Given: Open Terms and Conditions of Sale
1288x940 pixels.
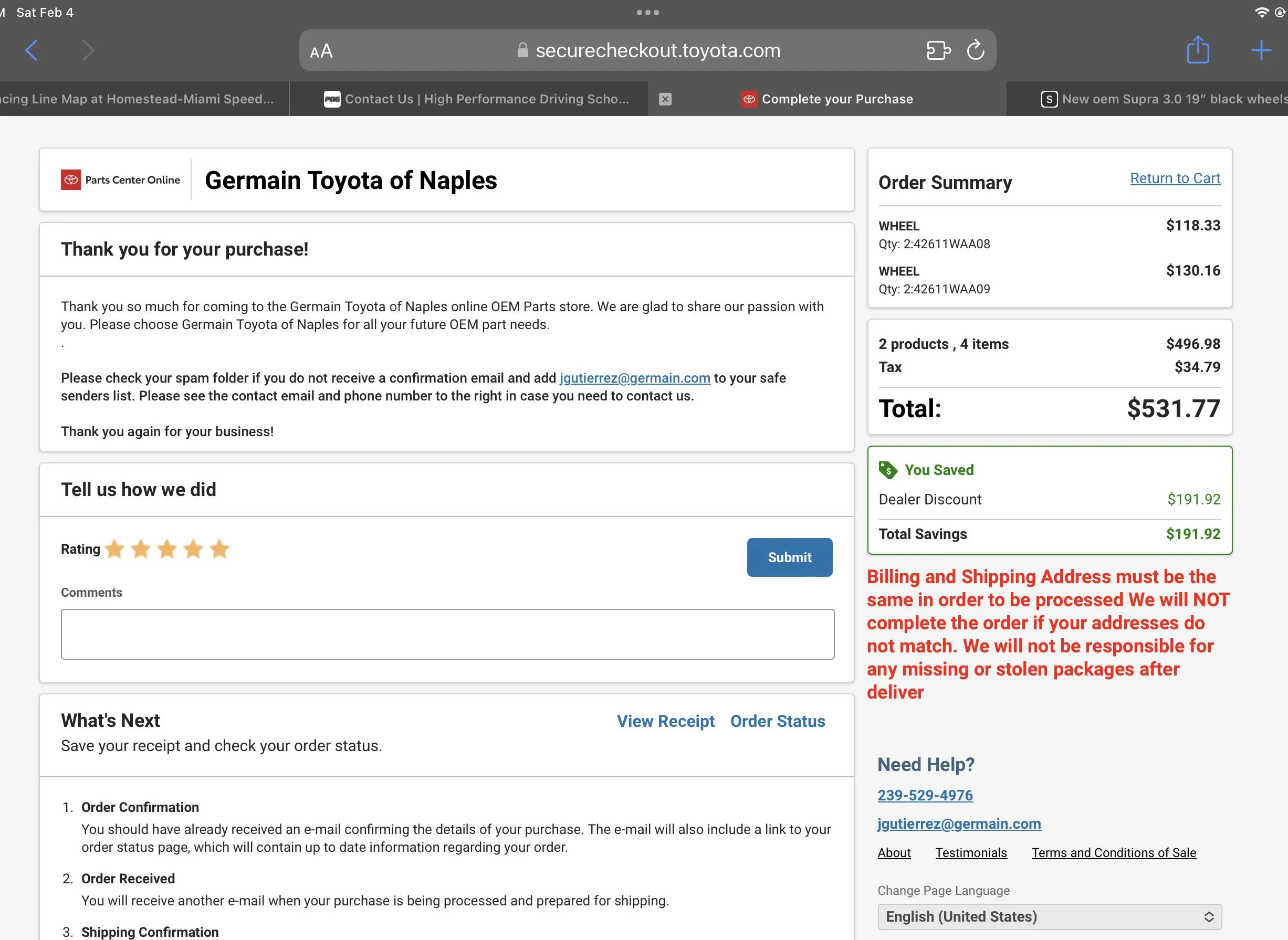Looking at the screenshot, I should 1113,852.
